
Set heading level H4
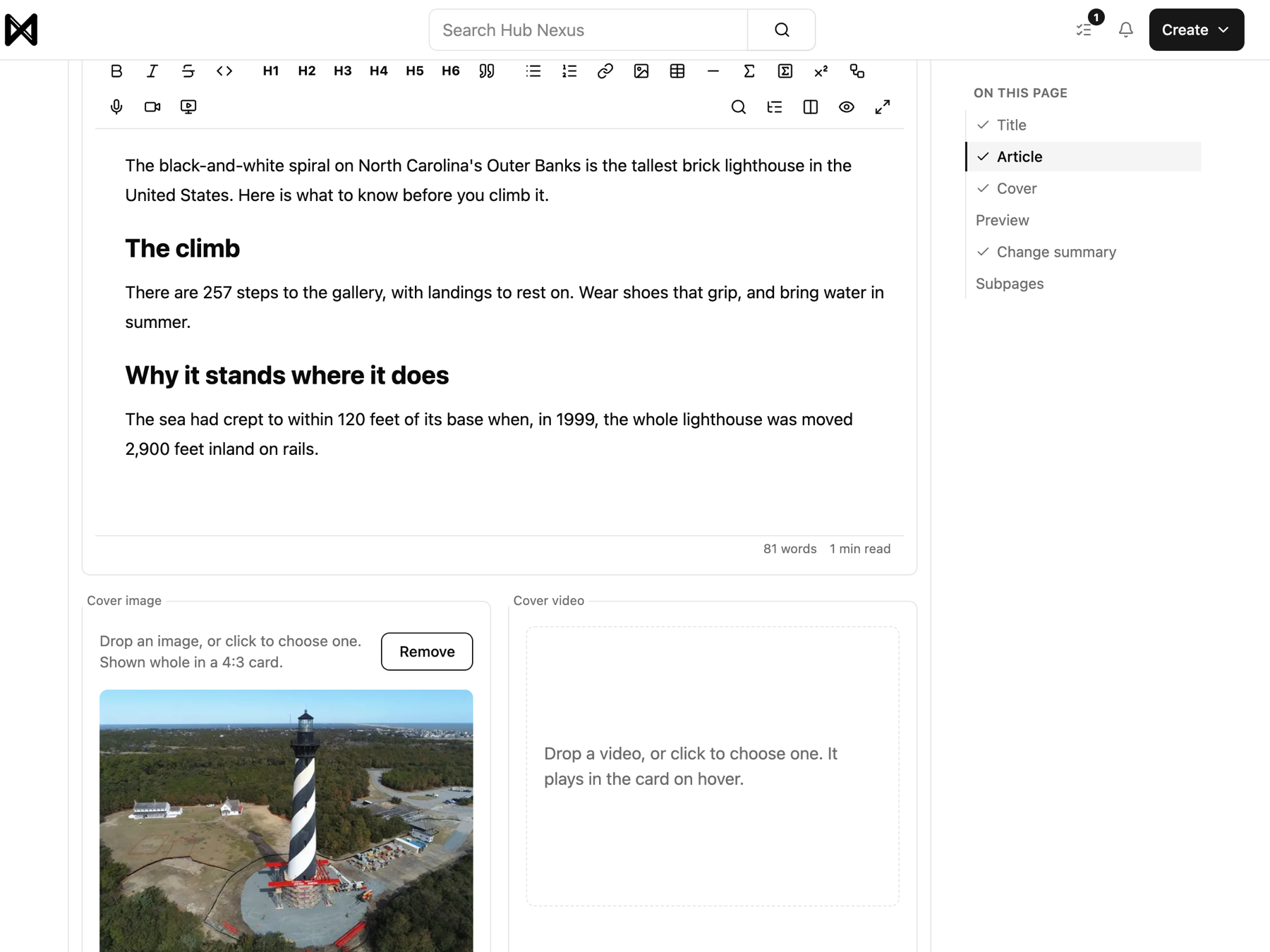379,71
